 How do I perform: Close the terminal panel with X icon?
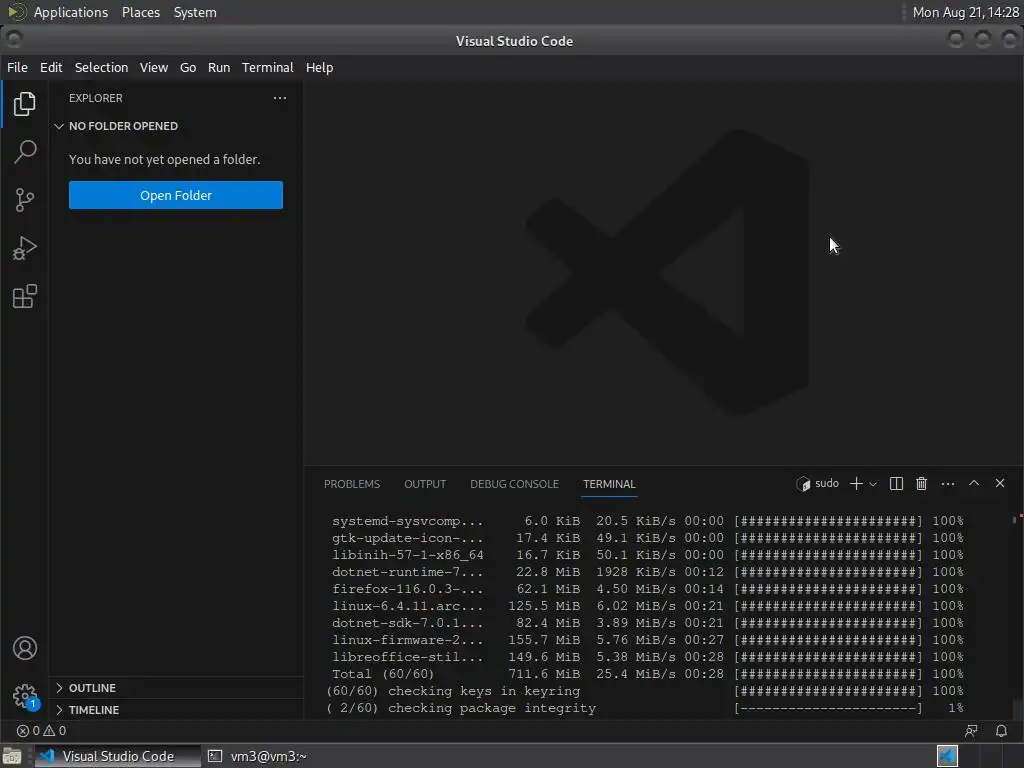point(1000,483)
